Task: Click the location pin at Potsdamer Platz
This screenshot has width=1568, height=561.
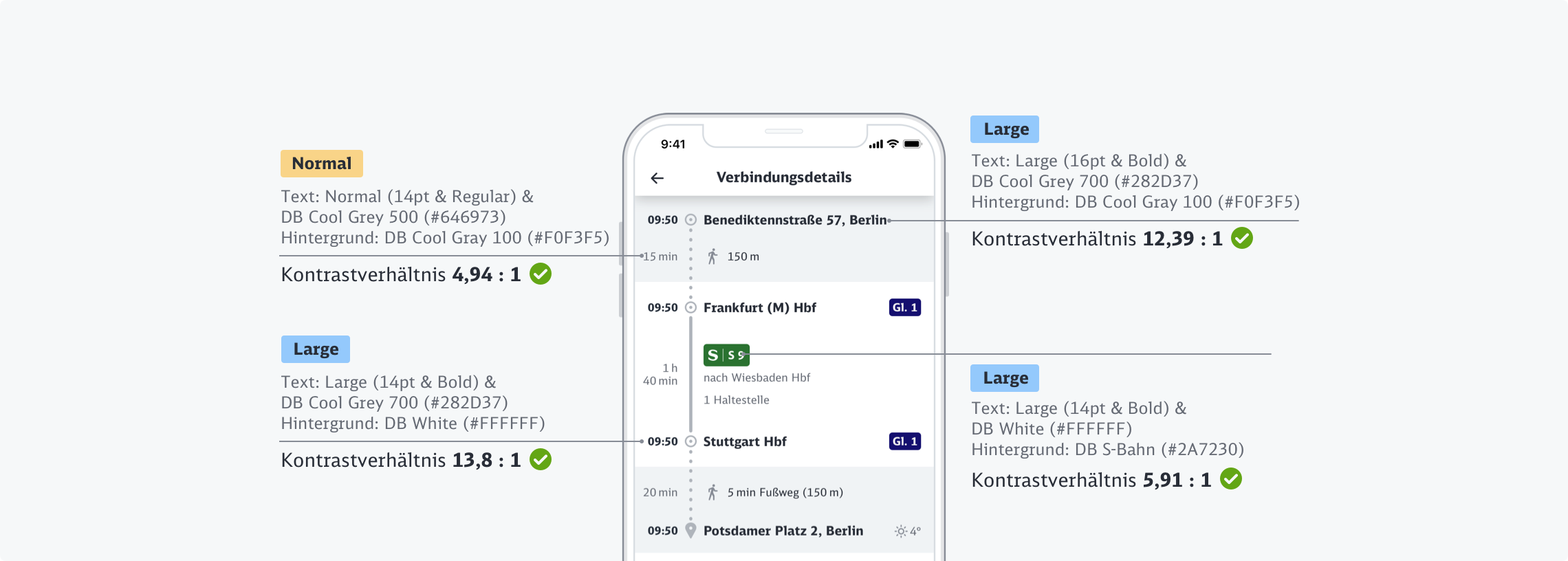Action: tap(691, 531)
